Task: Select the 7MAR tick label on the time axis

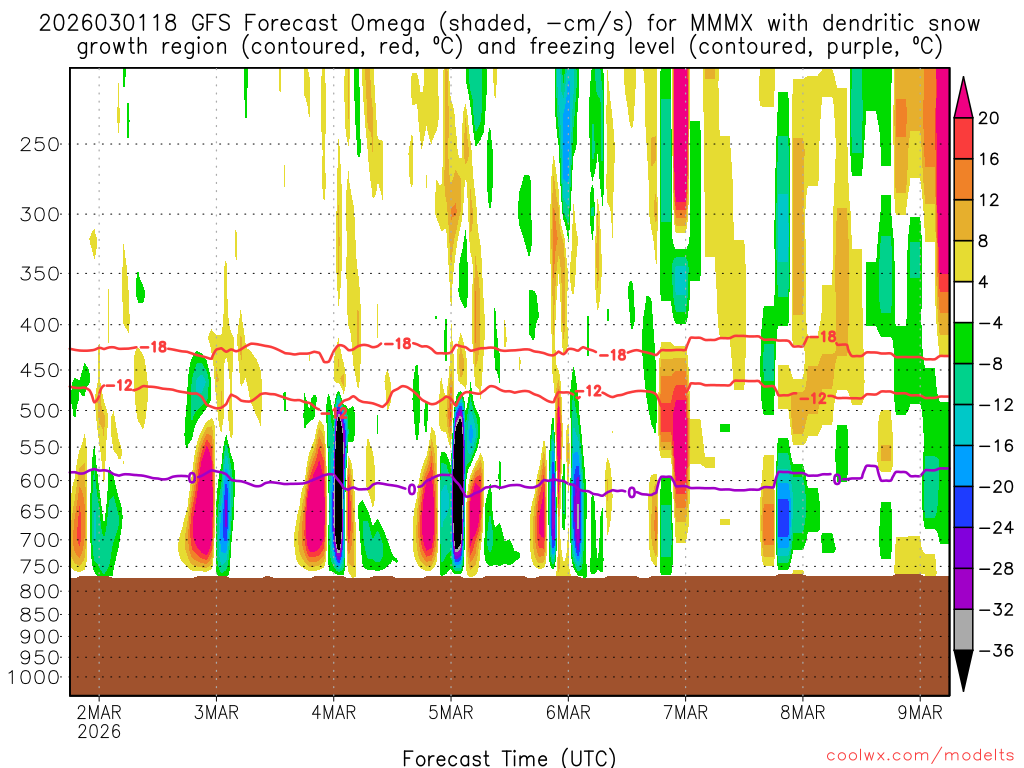Action: coord(685,712)
